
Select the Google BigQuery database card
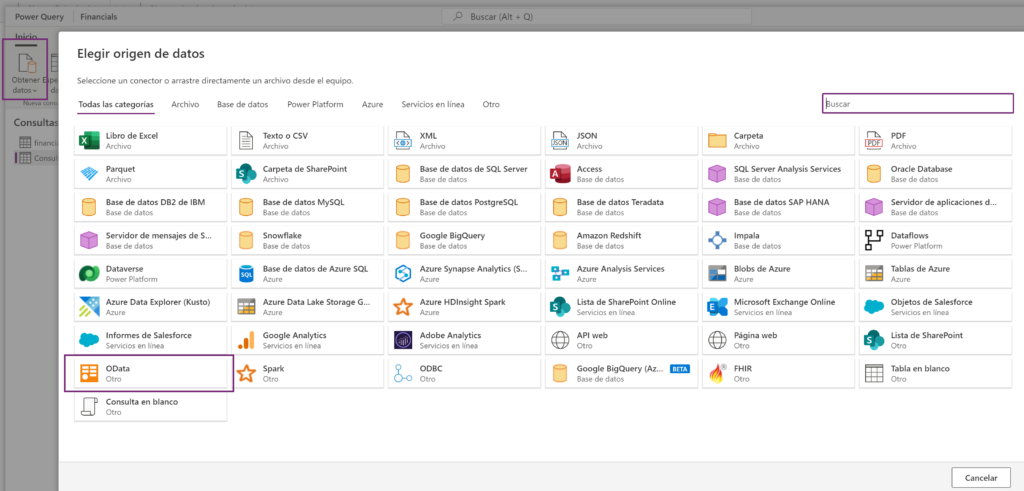pos(464,240)
